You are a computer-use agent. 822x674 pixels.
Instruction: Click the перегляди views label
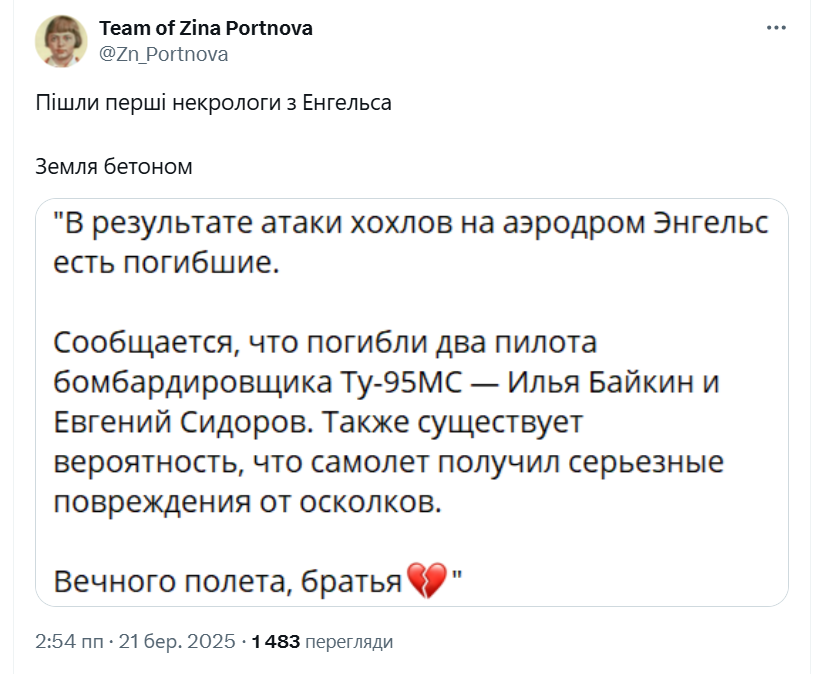pyautogui.click(x=349, y=641)
